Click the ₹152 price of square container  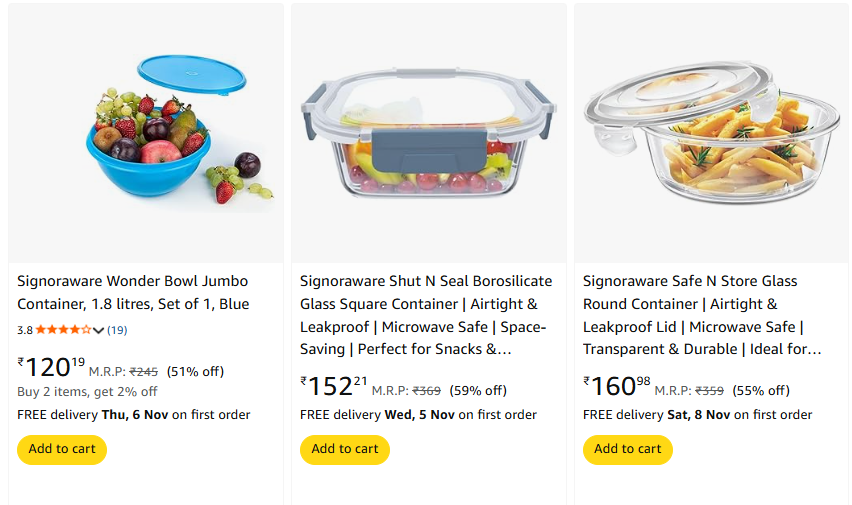click(x=334, y=385)
